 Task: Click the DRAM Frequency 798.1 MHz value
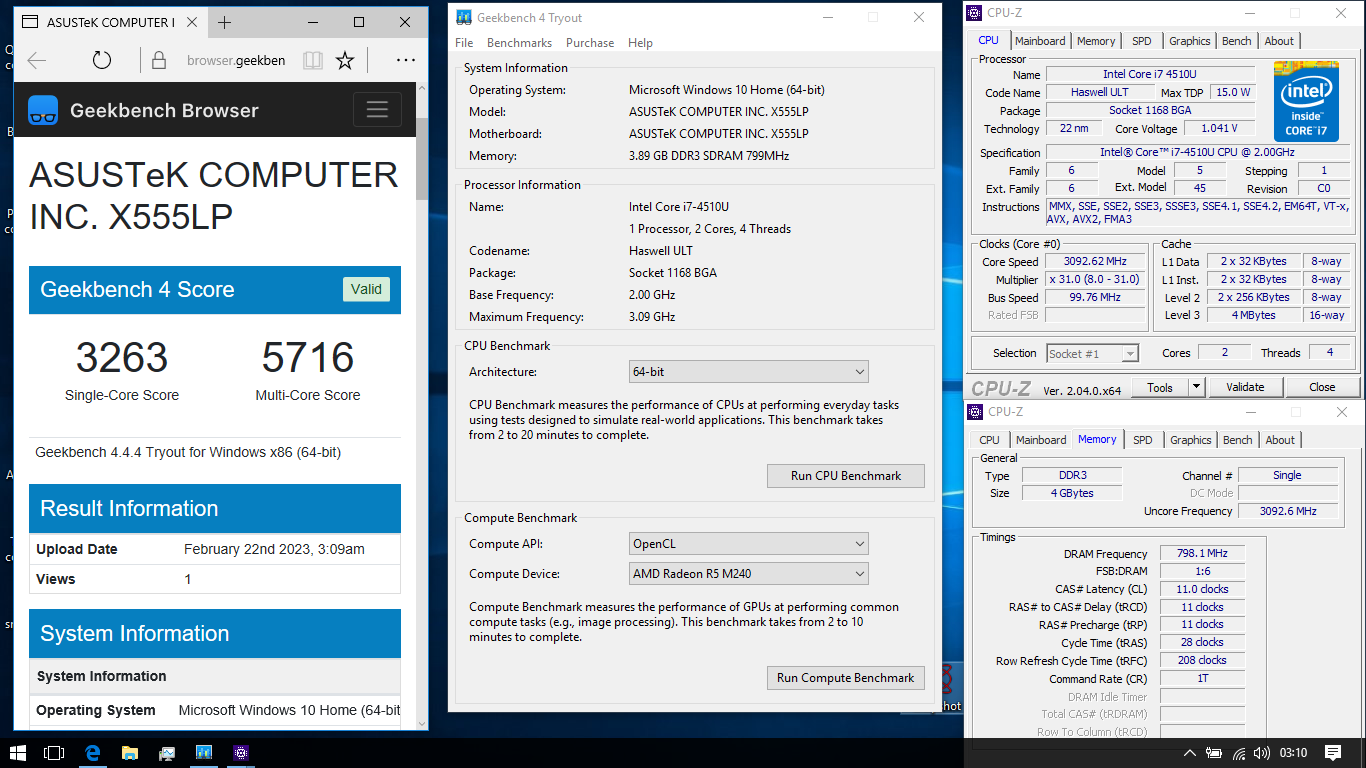click(x=1202, y=553)
